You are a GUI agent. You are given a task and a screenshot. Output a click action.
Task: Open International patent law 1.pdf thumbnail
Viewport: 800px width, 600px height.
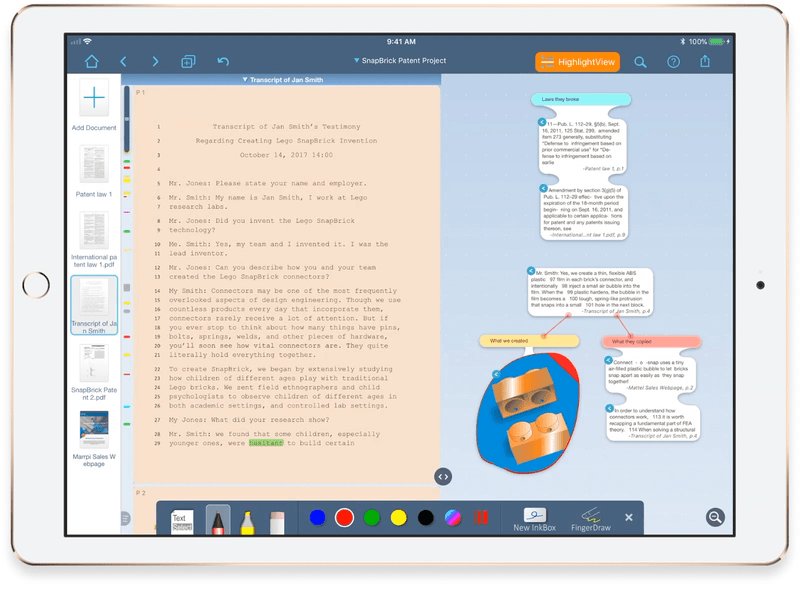(94, 230)
